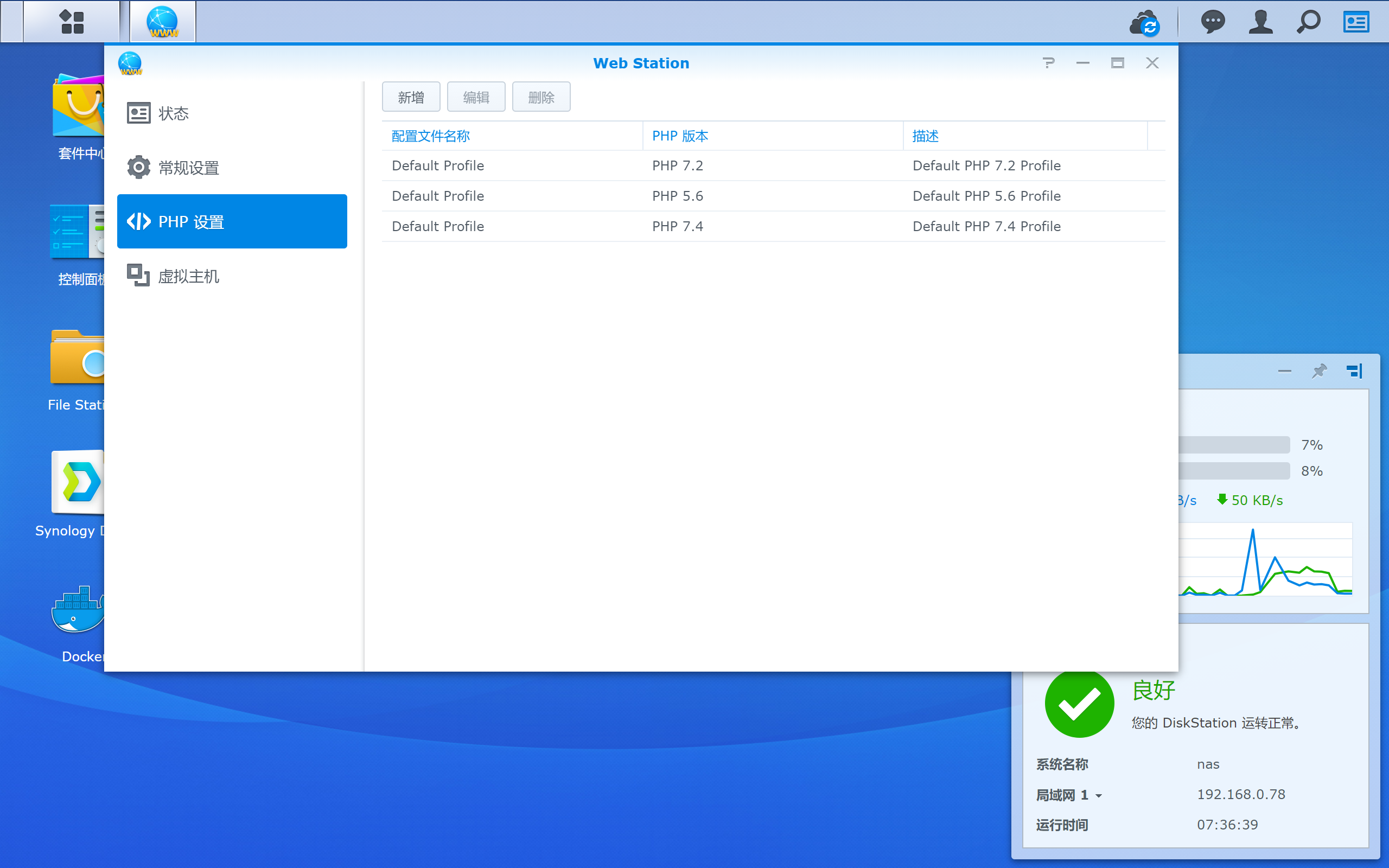Sort by 描述 column header

[1025, 136]
